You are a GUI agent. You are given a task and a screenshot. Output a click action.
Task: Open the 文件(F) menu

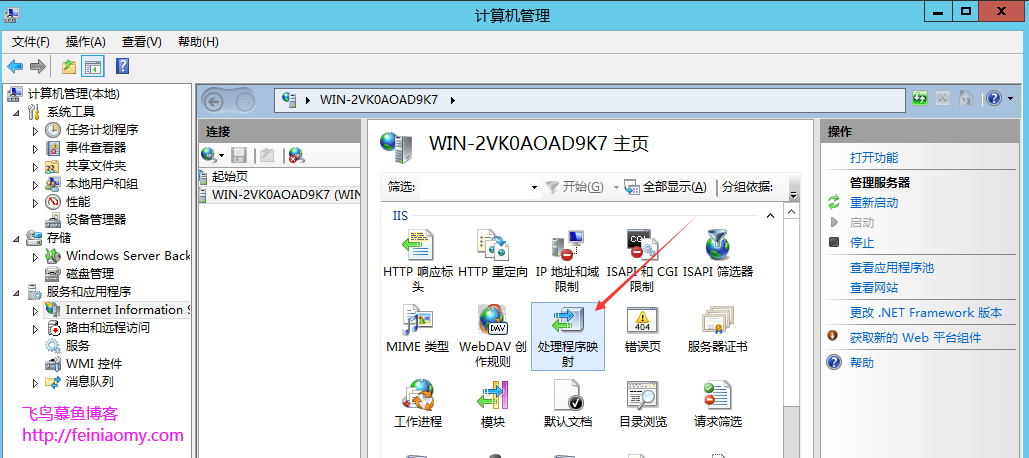click(31, 42)
